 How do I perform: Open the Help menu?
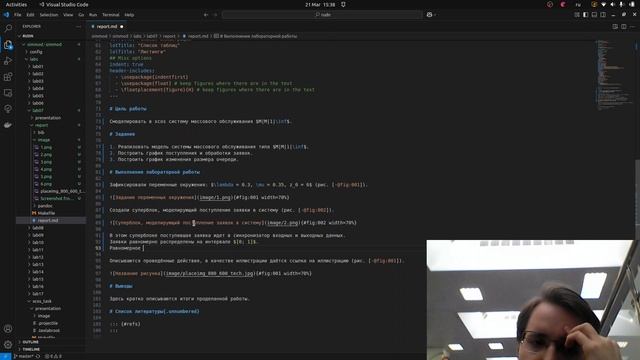click(x=129, y=15)
